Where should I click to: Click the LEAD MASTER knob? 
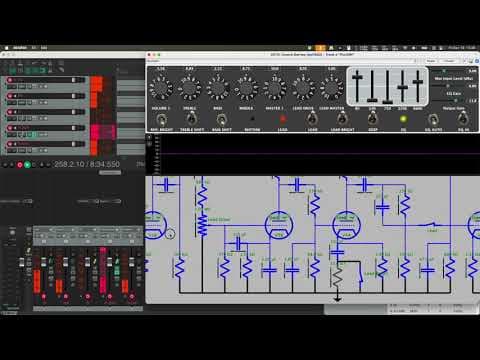point(331,88)
